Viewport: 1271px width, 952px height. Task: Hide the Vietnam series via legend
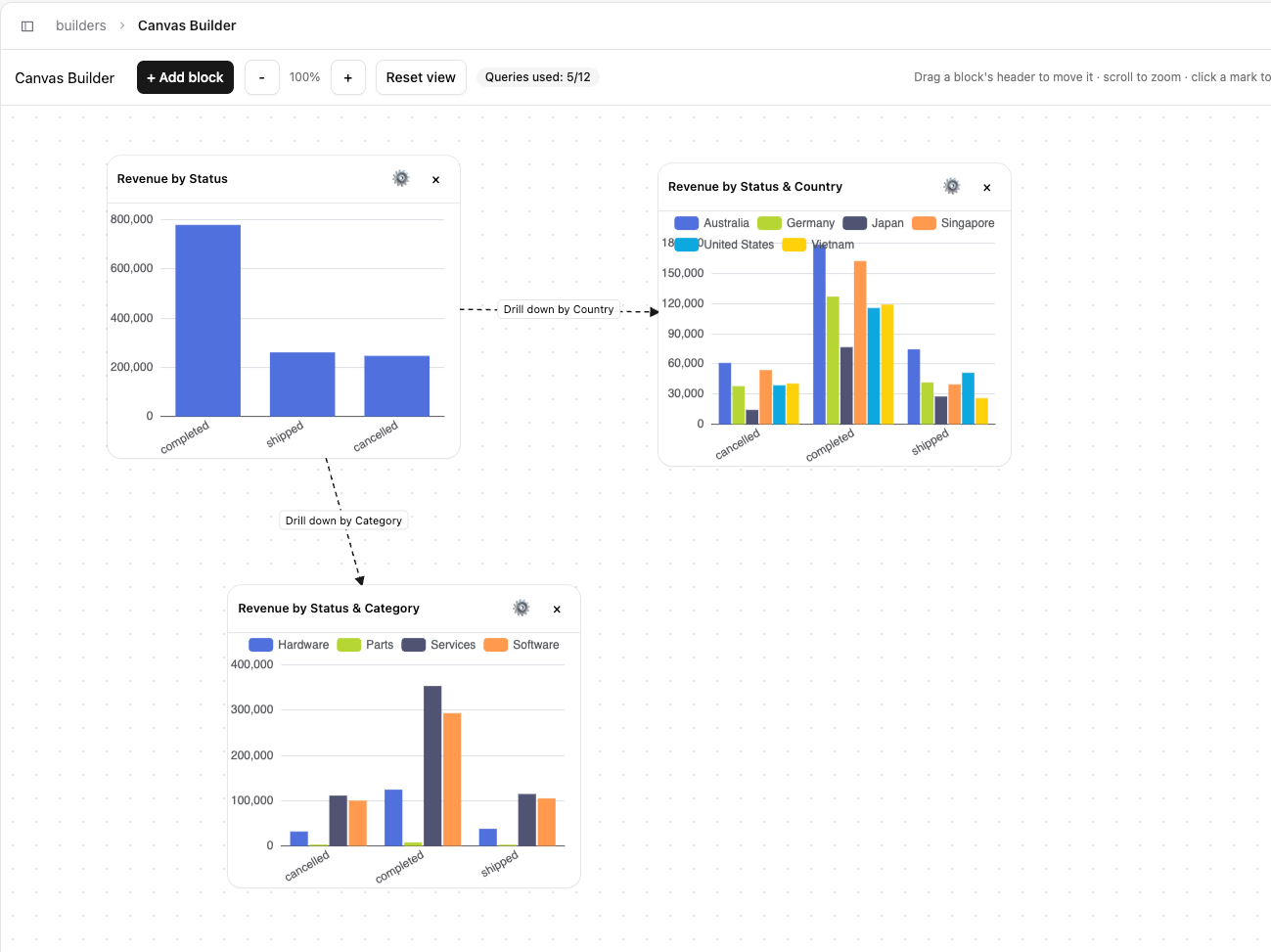[x=818, y=245]
